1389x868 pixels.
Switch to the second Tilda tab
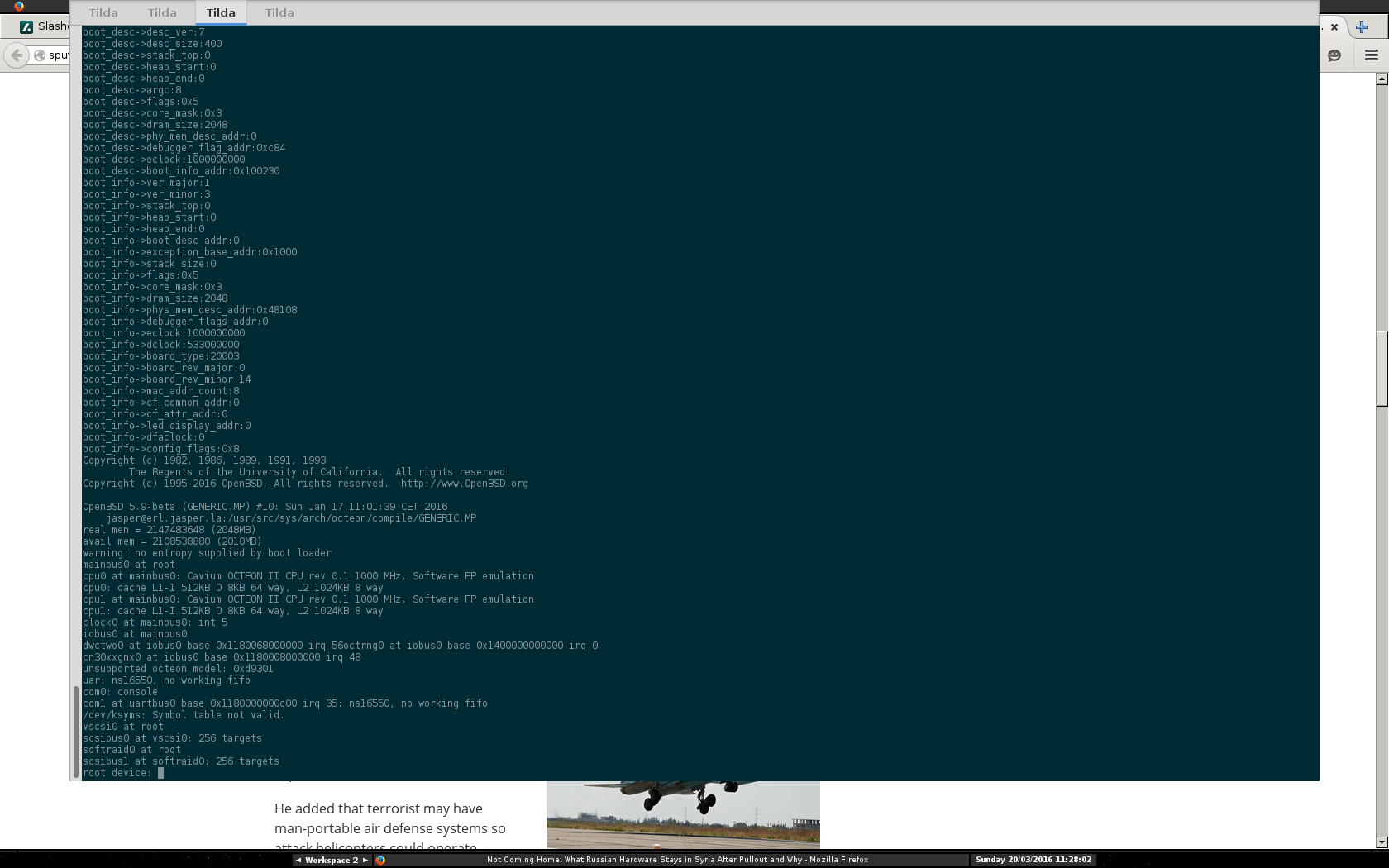coord(162,12)
